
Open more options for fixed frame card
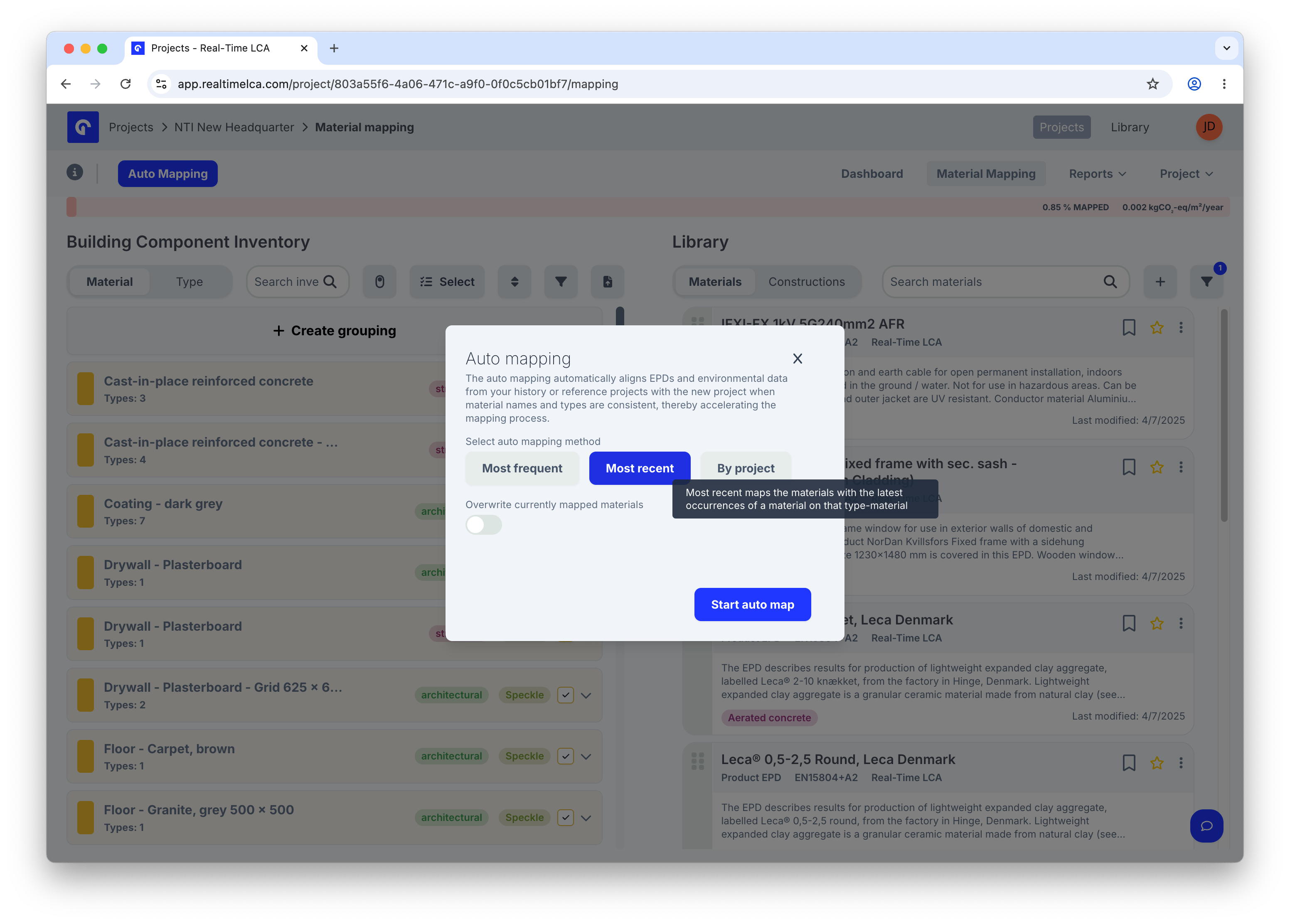1181,467
